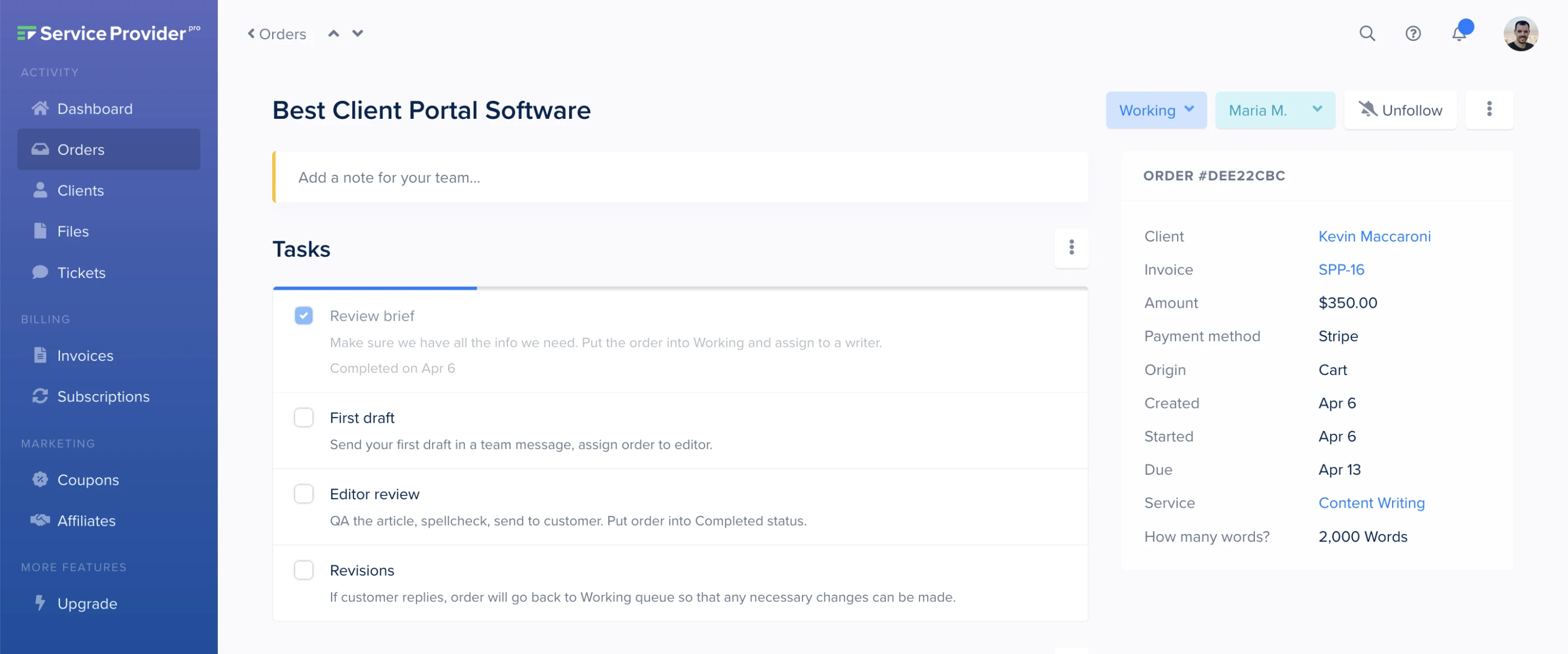Open Affiliates in the sidebar

(108, 521)
